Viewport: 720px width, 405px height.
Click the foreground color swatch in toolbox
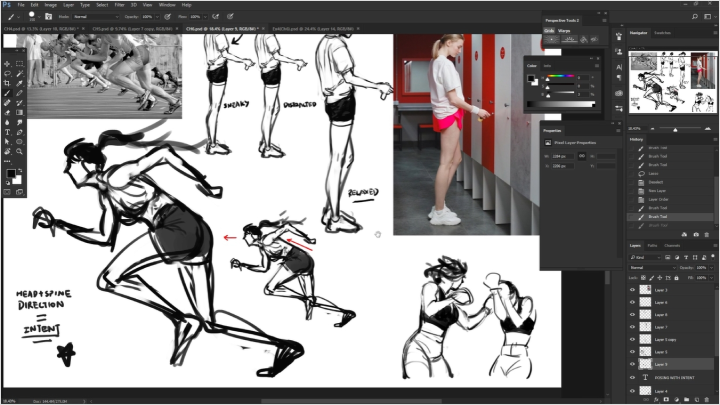click(10, 174)
